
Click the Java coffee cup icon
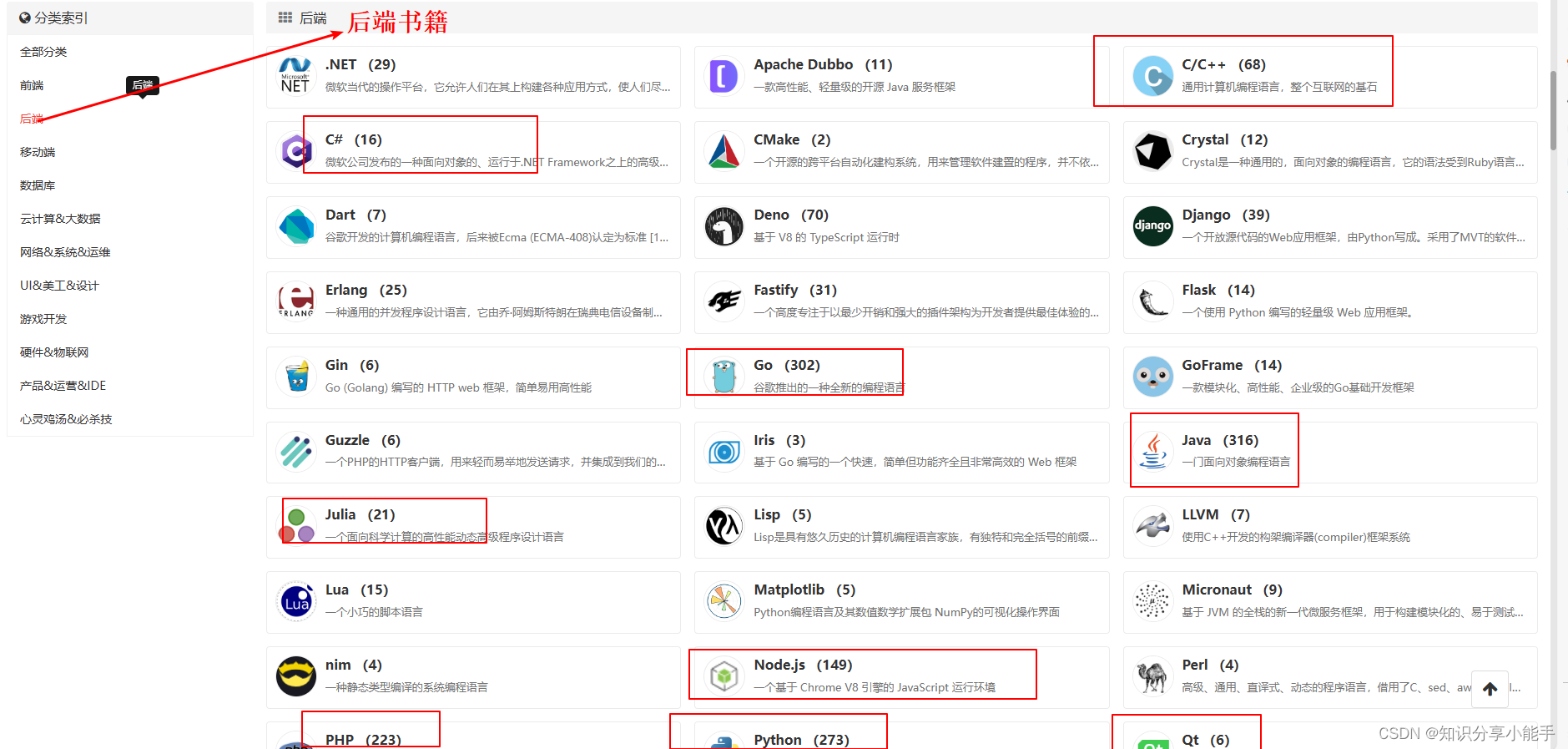1152,452
